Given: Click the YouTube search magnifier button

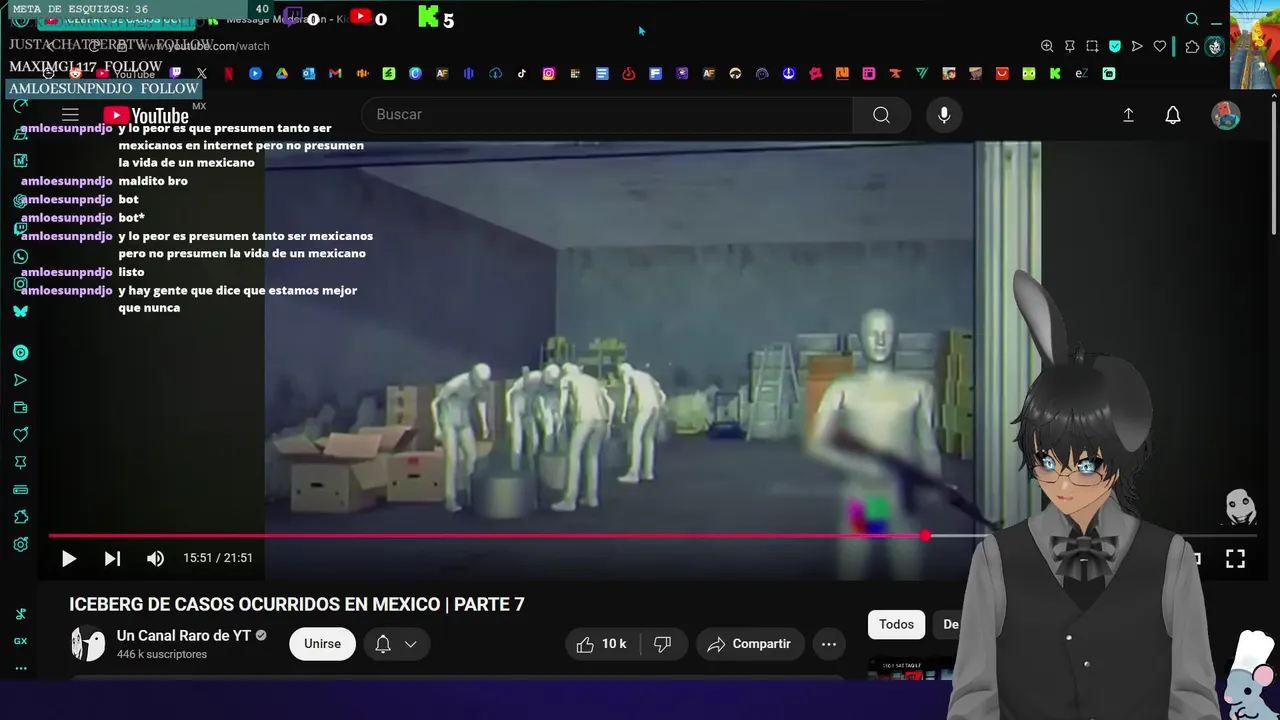Looking at the screenshot, I should click(x=881, y=115).
